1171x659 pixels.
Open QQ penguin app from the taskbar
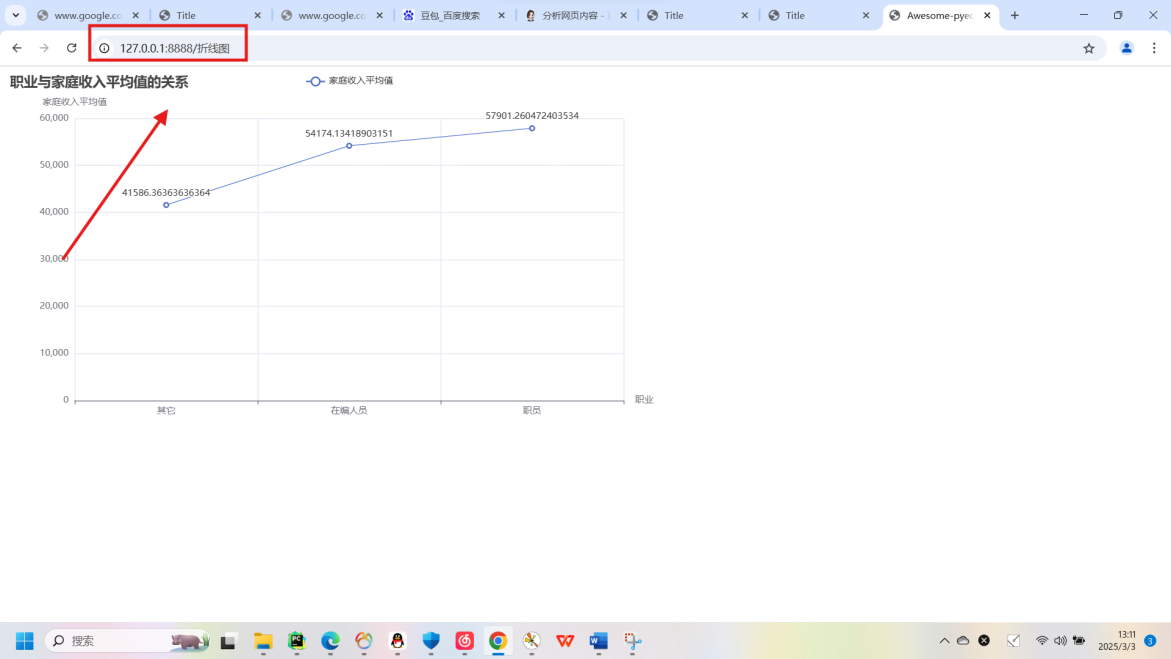(397, 641)
